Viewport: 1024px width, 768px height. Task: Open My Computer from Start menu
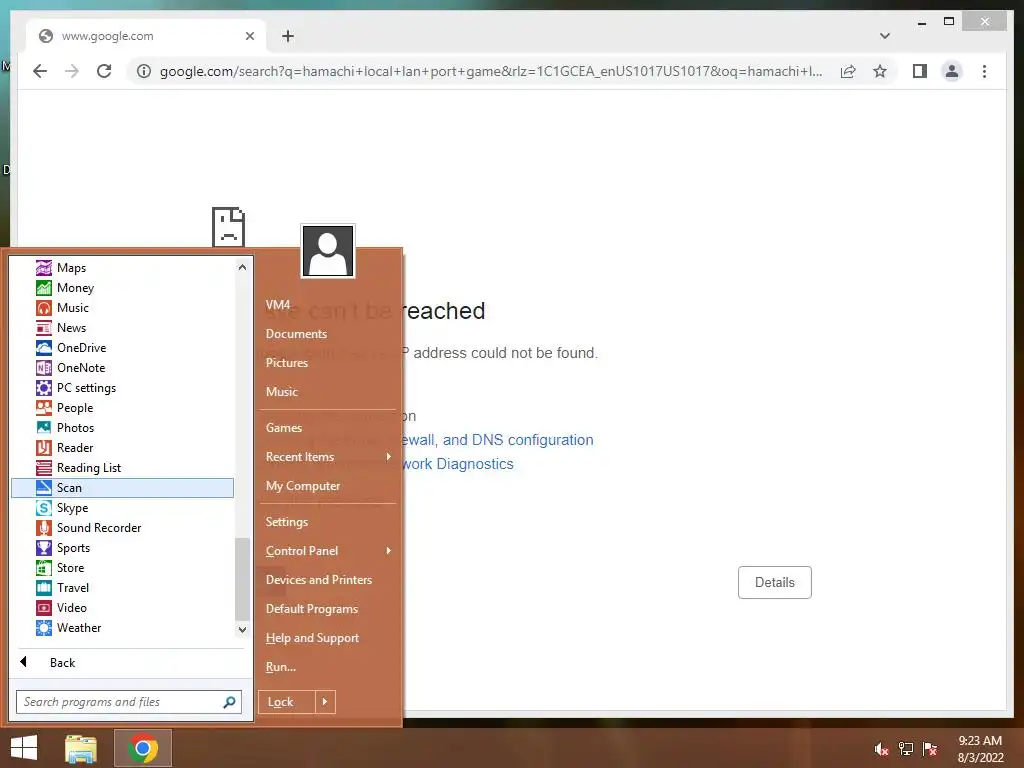(302, 486)
